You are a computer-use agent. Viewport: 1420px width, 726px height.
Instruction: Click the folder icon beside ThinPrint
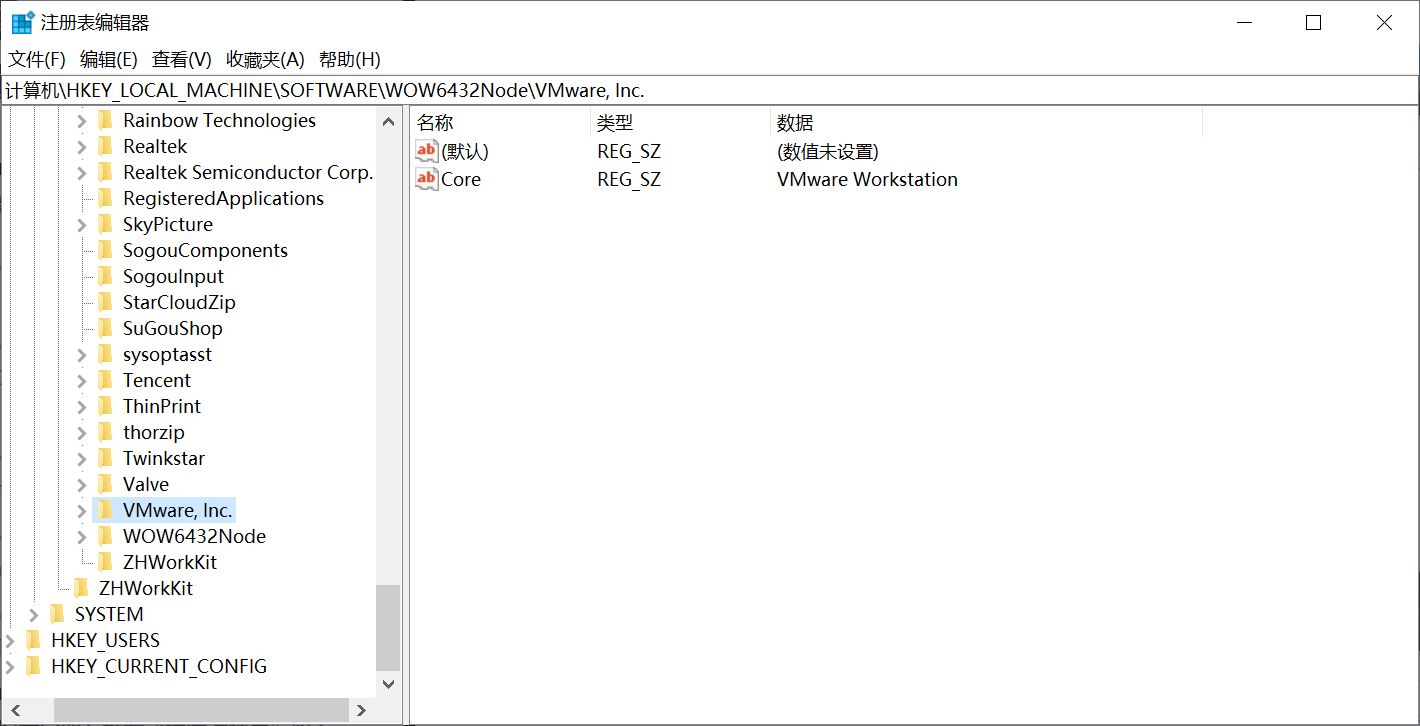pyautogui.click(x=105, y=406)
